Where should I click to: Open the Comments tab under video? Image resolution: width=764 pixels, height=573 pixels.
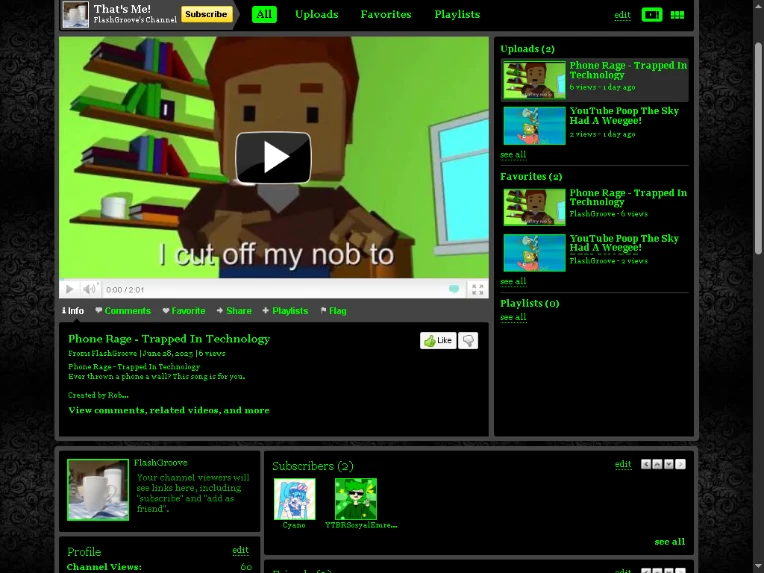point(123,311)
